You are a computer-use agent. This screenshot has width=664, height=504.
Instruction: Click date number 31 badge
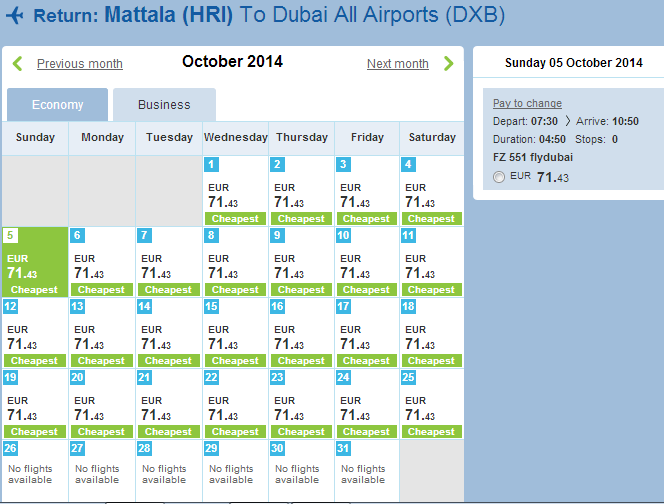(343, 448)
